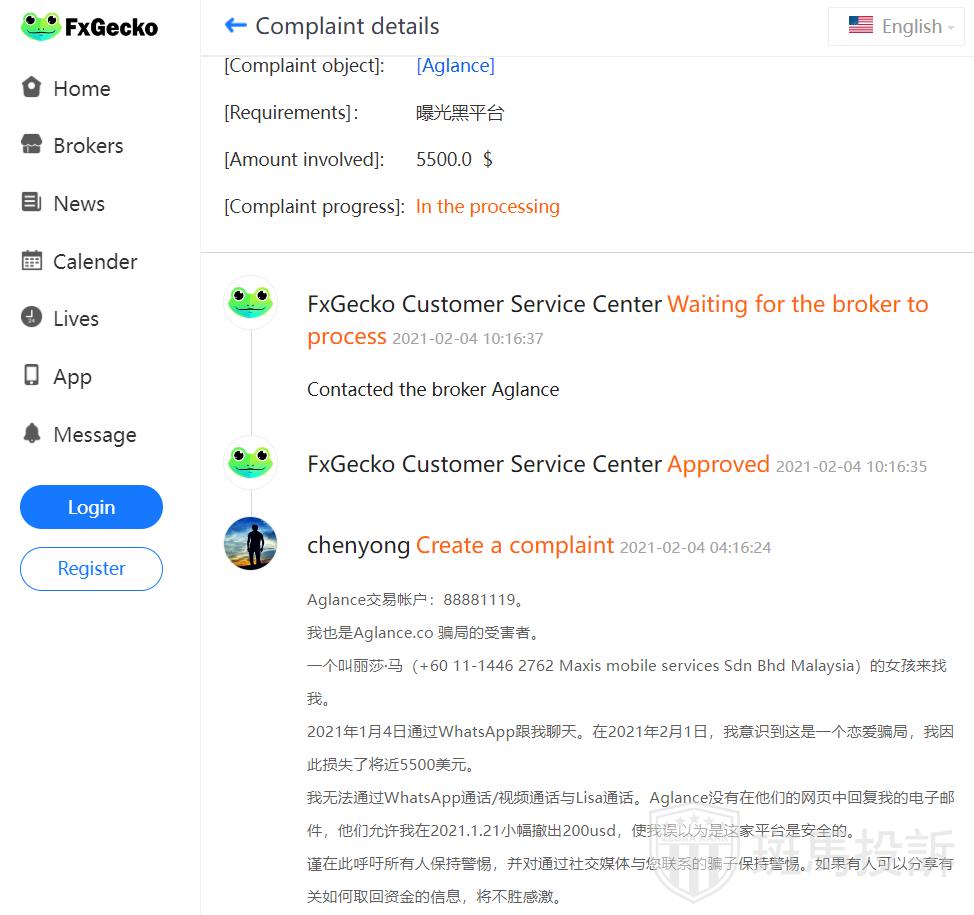974x915 pixels.
Task: Click the Home sidebar icon
Action: click(32, 88)
